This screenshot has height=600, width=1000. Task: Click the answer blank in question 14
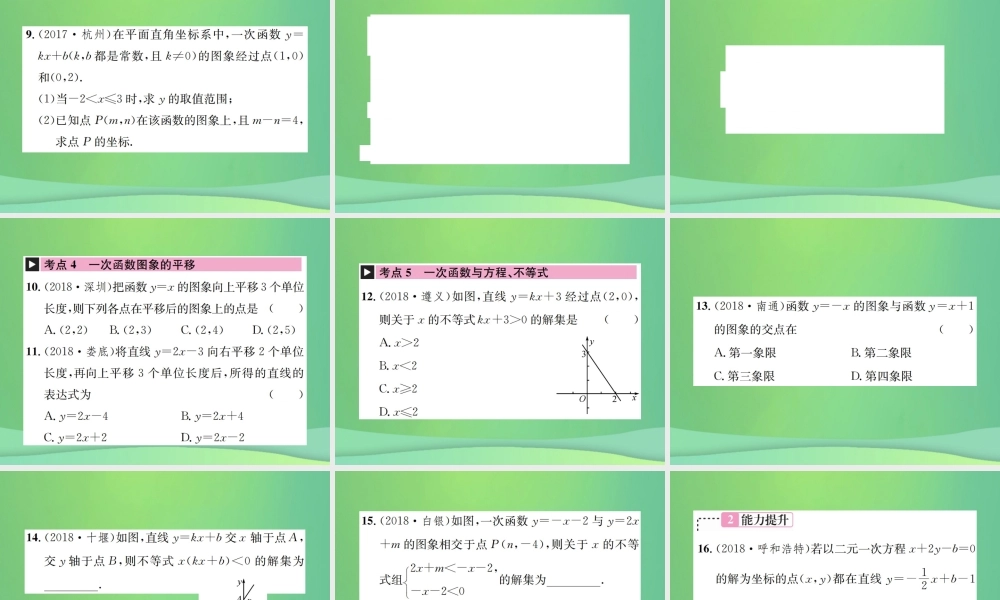71,587
